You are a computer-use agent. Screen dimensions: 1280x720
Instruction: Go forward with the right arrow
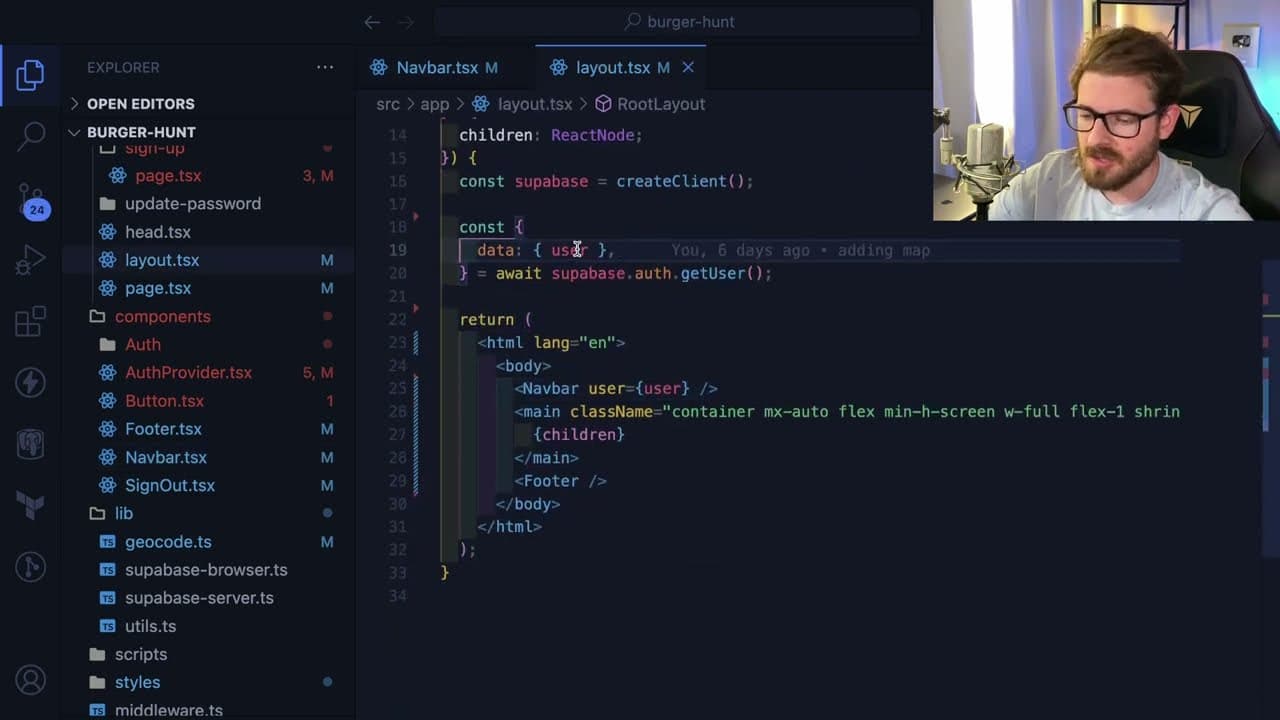pyautogui.click(x=406, y=21)
